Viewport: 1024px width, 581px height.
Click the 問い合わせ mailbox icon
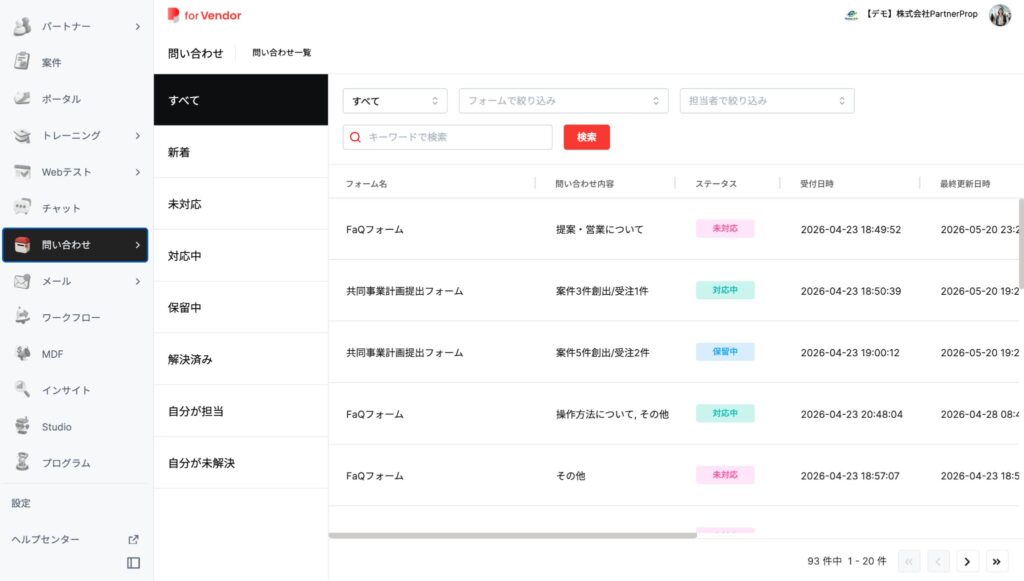22,245
